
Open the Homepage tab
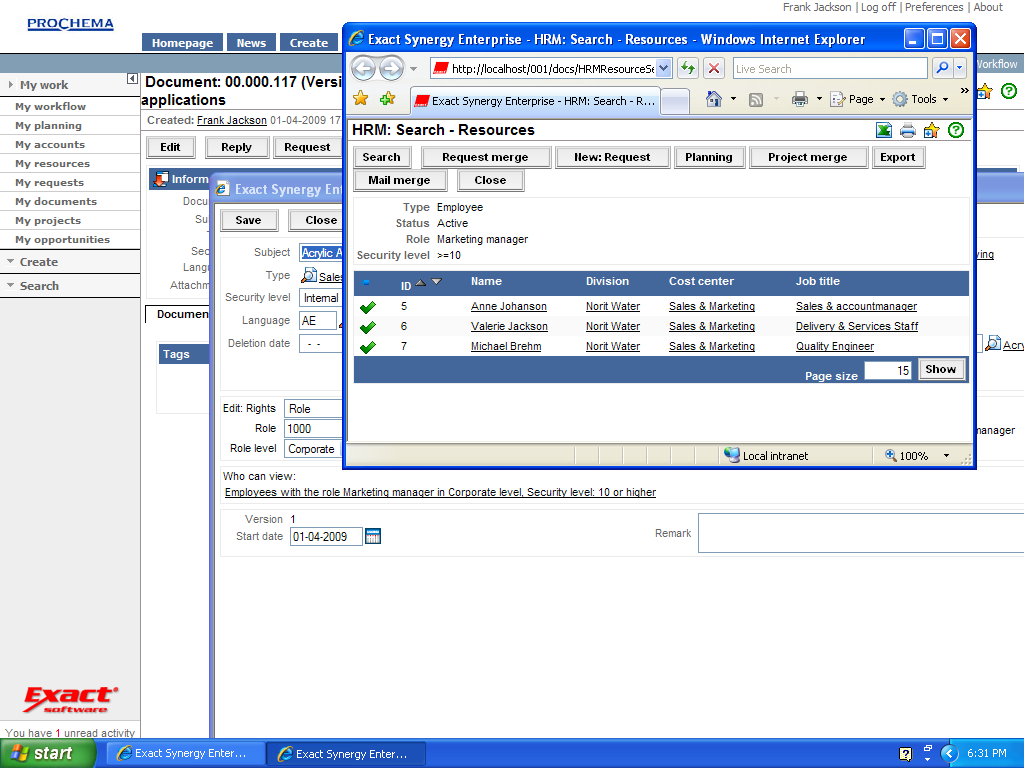tap(182, 42)
